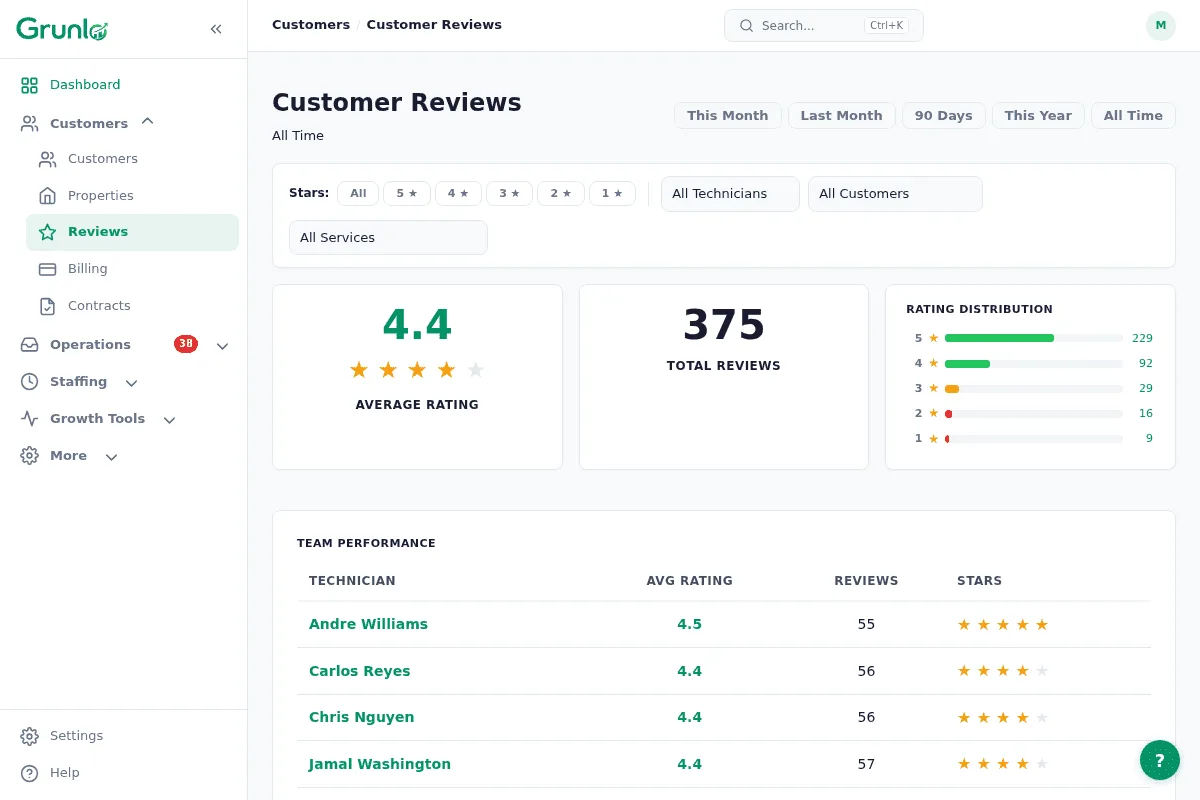Click the 229 five-star count
The width and height of the screenshot is (1200, 800).
tap(1142, 338)
